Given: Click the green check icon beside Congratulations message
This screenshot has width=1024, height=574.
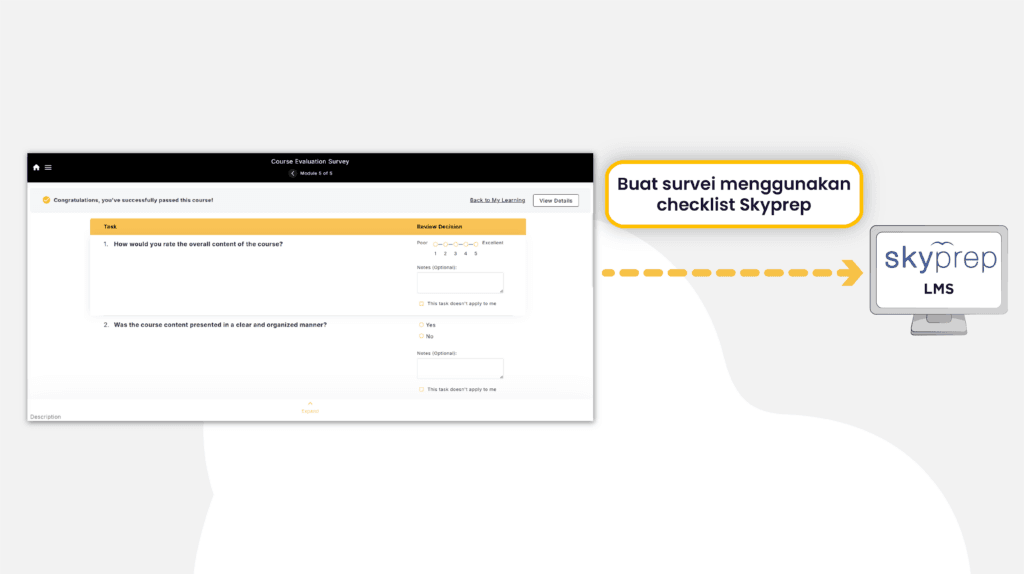Looking at the screenshot, I should [x=46, y=200].
